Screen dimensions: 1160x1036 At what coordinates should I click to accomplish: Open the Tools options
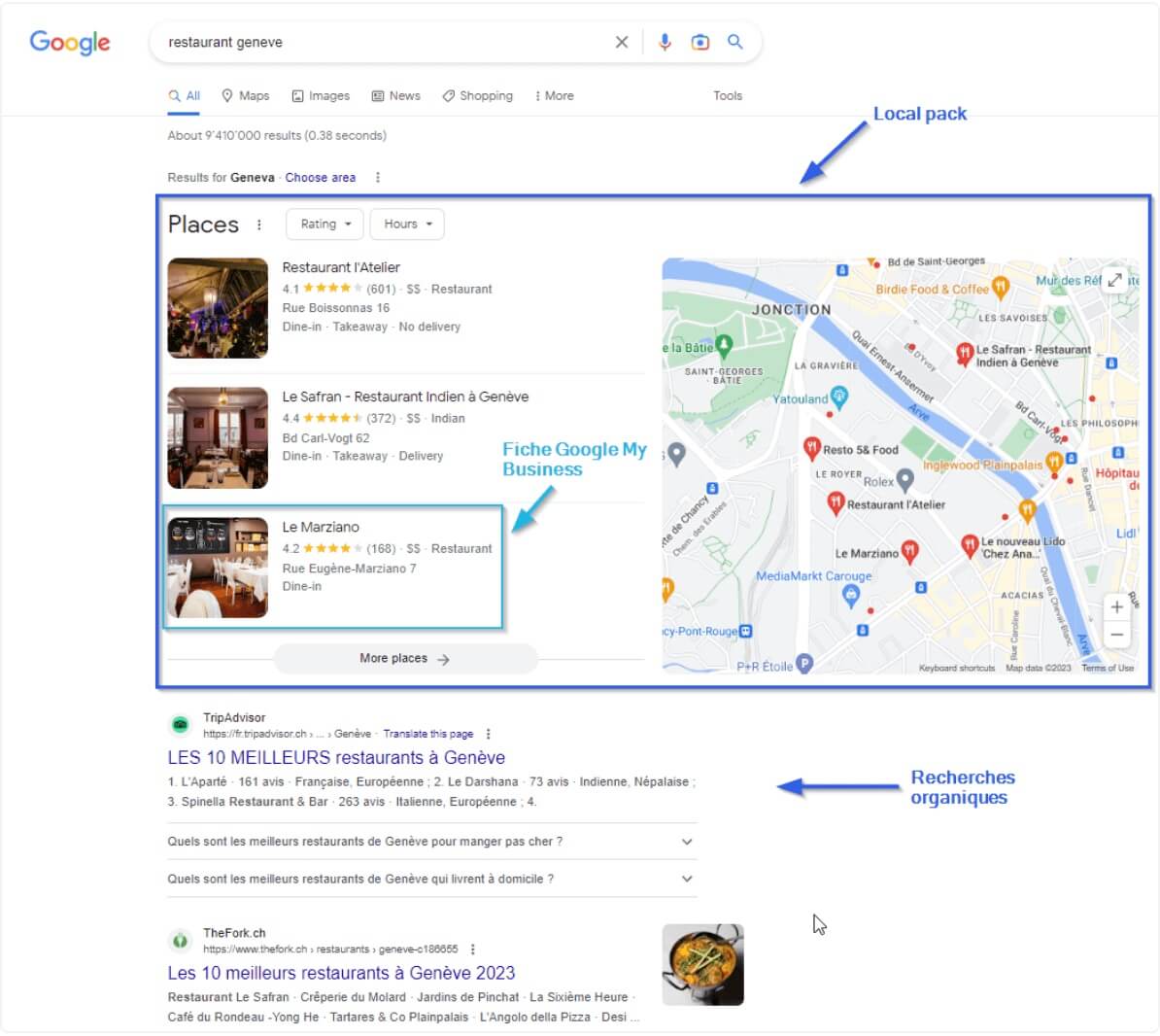728,96
